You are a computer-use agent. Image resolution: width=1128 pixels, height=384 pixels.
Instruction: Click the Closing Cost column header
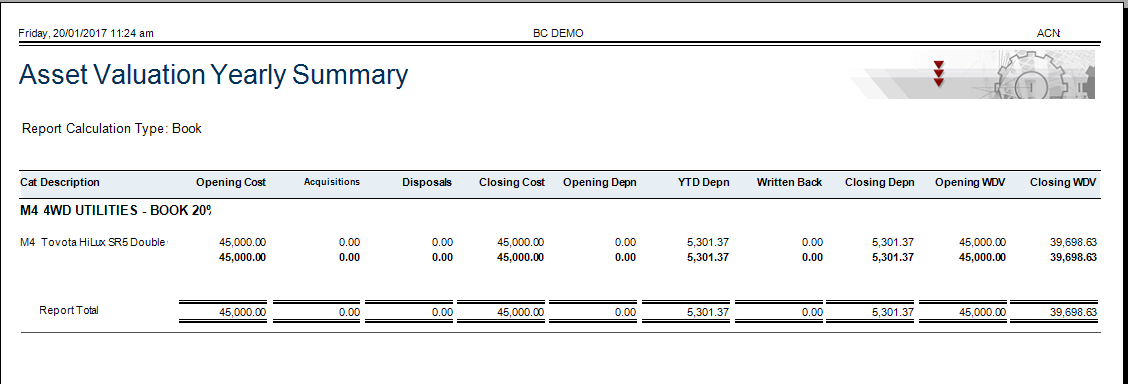(512, 183)
